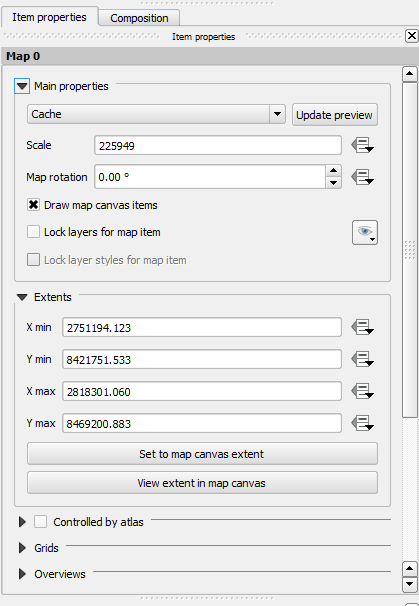Expand the Grids section
The height and width of the screenshot is (606, 419).
22,548
